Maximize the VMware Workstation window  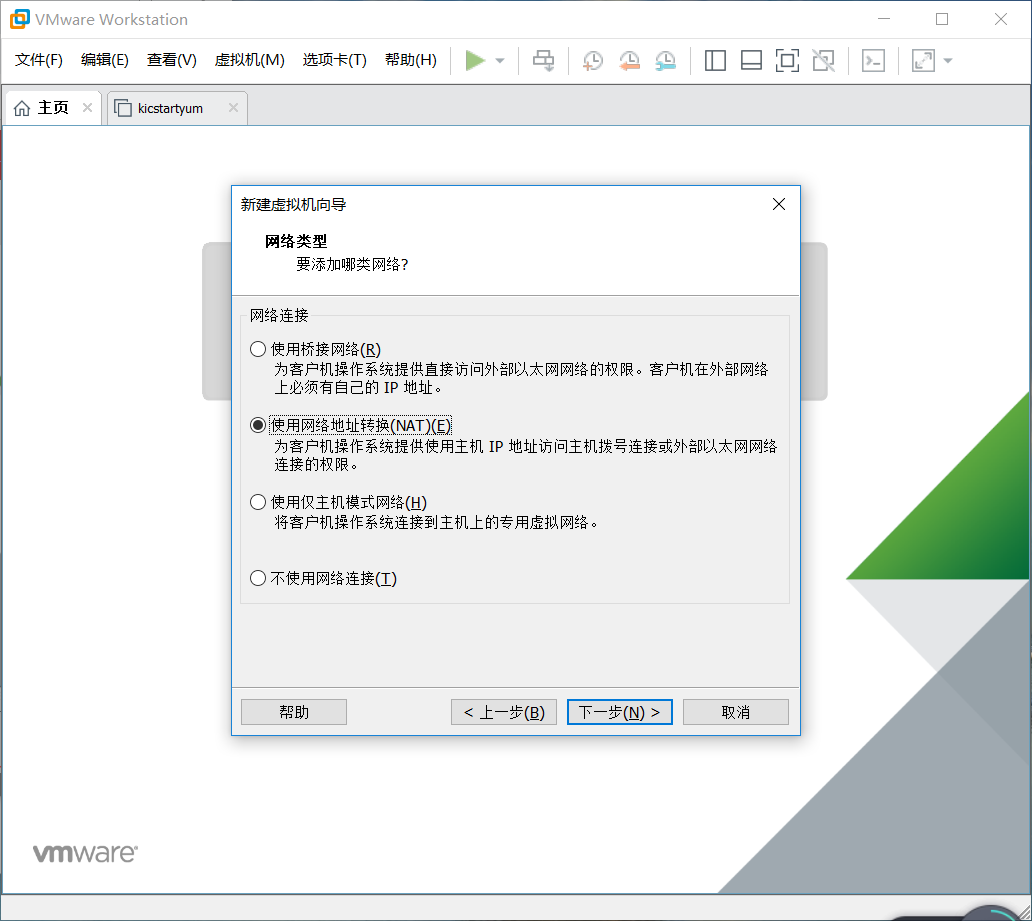pos(942,19)
